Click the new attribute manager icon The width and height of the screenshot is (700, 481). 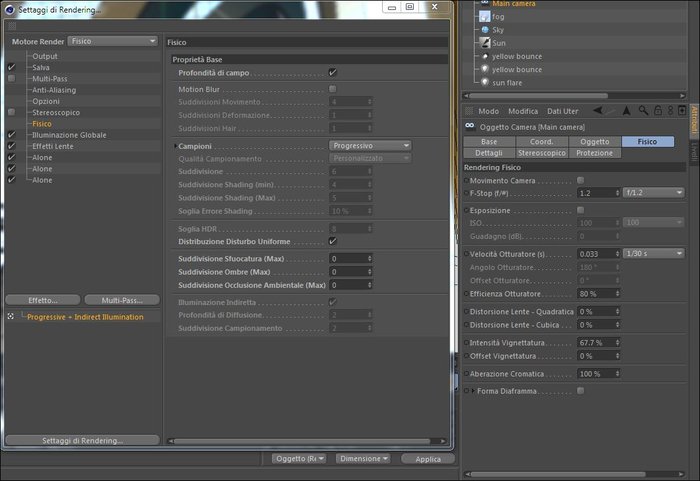coord(682,110)
